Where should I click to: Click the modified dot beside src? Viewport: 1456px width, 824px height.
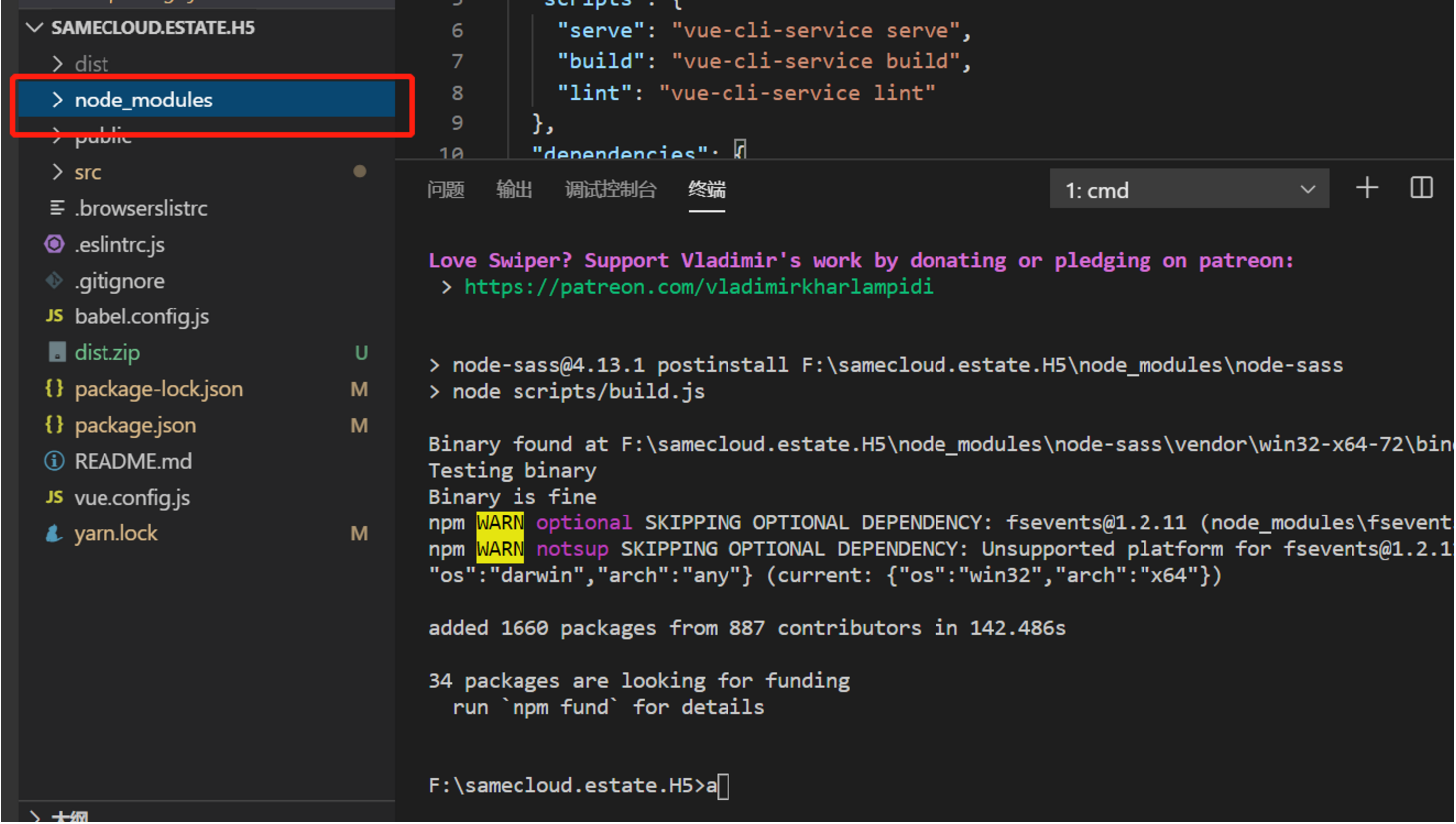[360, 171]
